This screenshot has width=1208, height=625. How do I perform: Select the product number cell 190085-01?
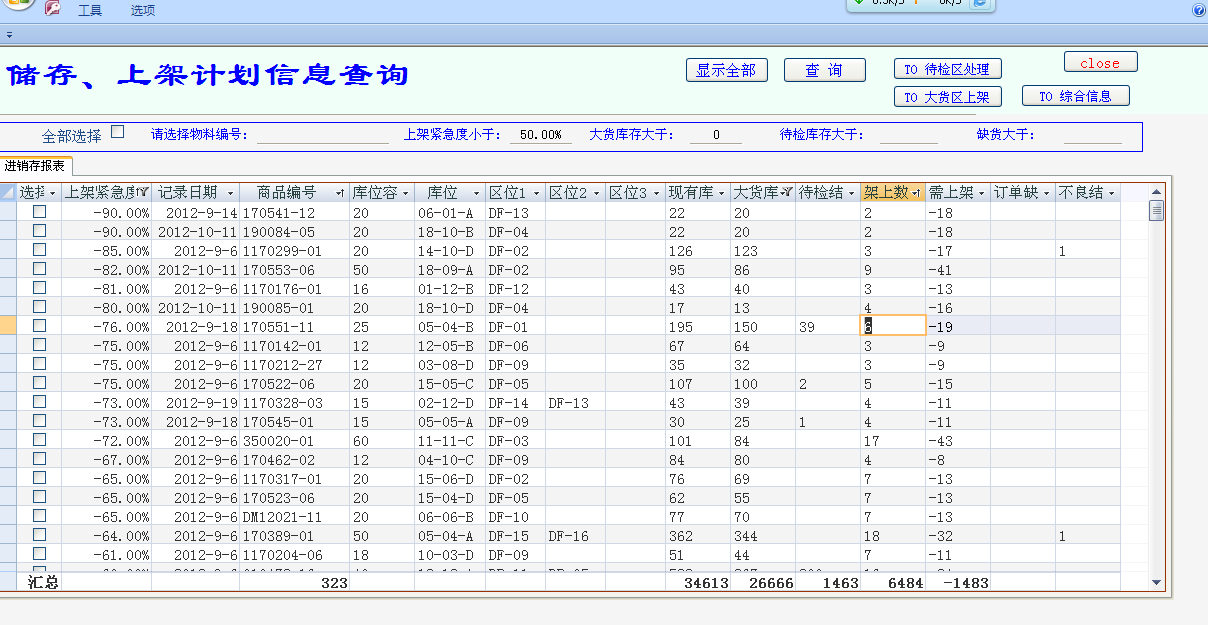tap(295, 307)
